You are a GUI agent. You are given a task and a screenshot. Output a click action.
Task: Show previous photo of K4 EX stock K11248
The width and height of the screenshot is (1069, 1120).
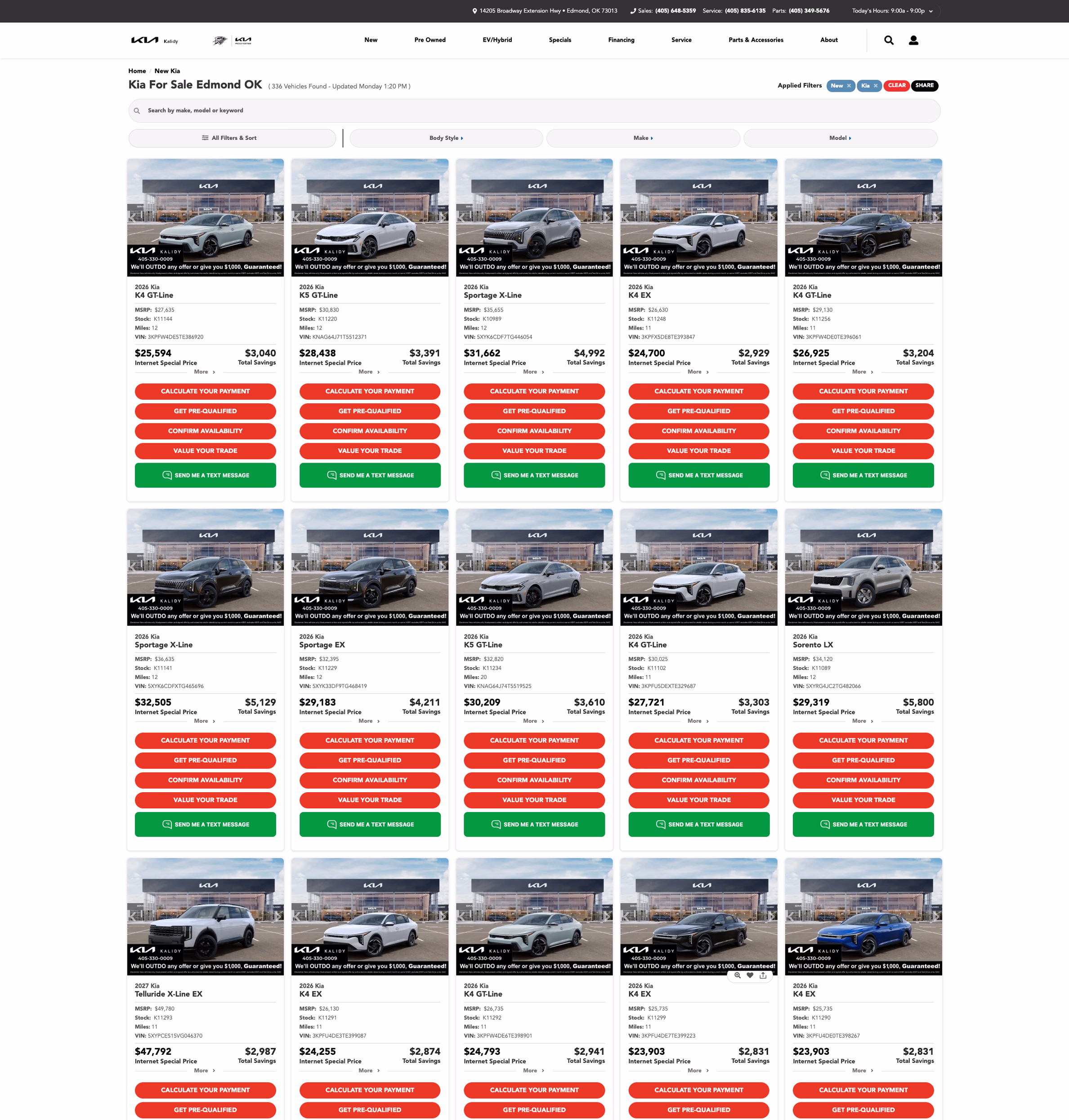tap(627, 217)
